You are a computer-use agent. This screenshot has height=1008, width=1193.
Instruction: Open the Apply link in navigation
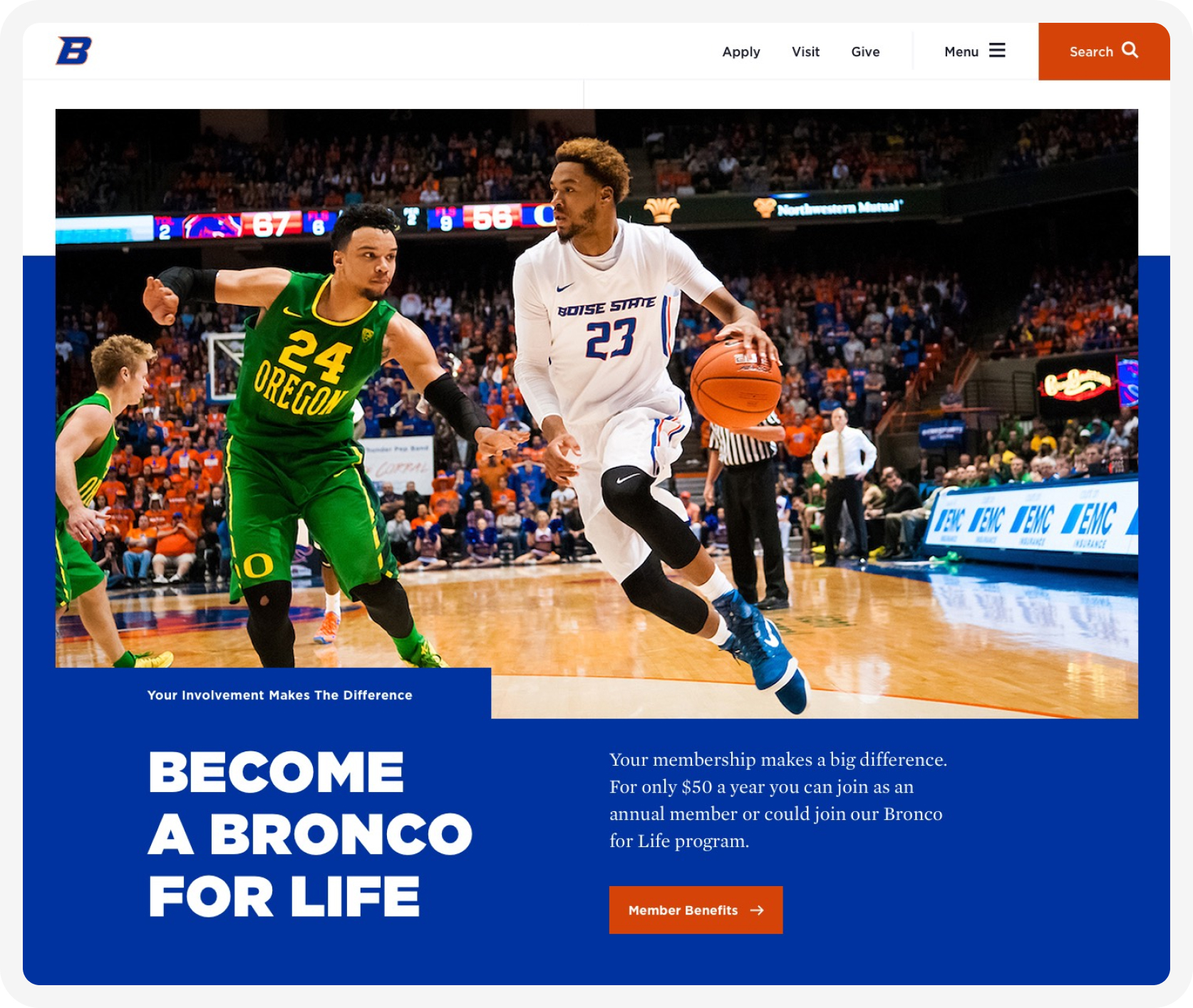pyautogui.click(x=741, y=52)
